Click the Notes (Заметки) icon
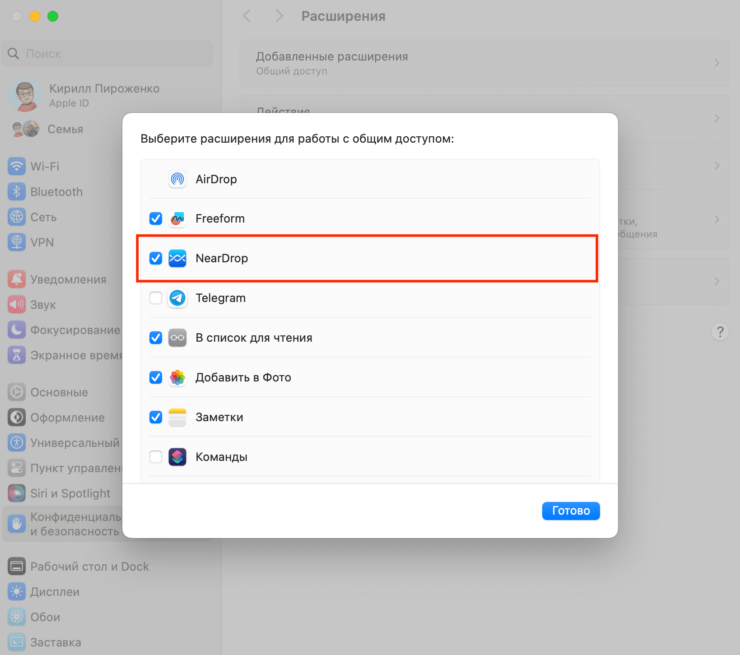The image size is (740, 655). tap(177, 417)
